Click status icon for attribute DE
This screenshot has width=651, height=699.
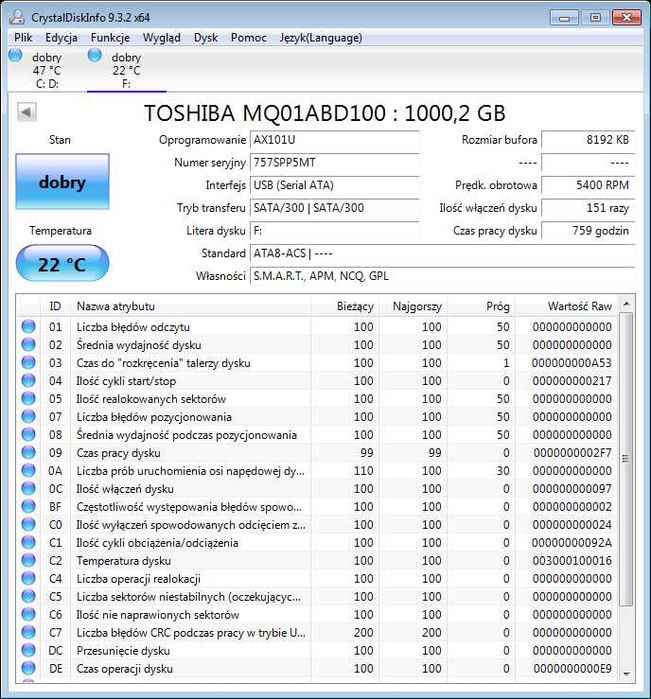click(x=28, y=668)
